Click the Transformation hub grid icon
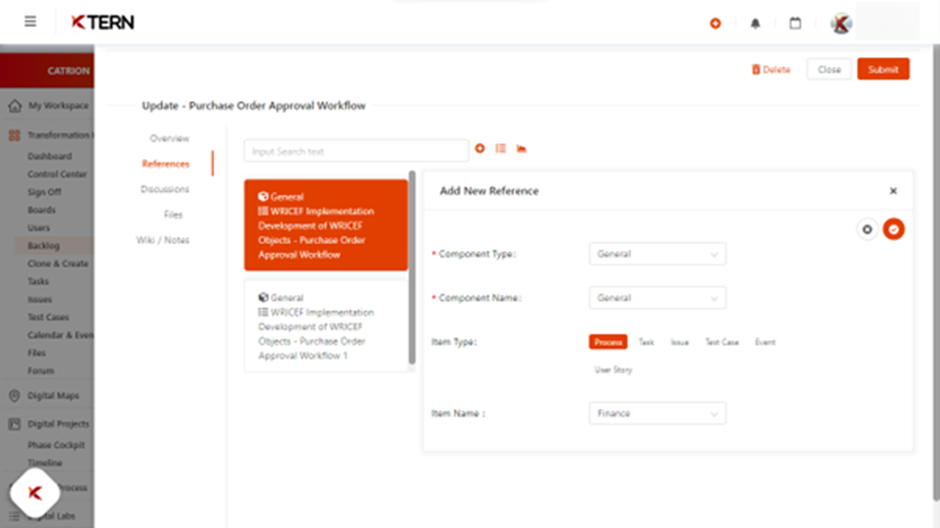This screenshot has height=528, width=940. click(x=14, y=135)
